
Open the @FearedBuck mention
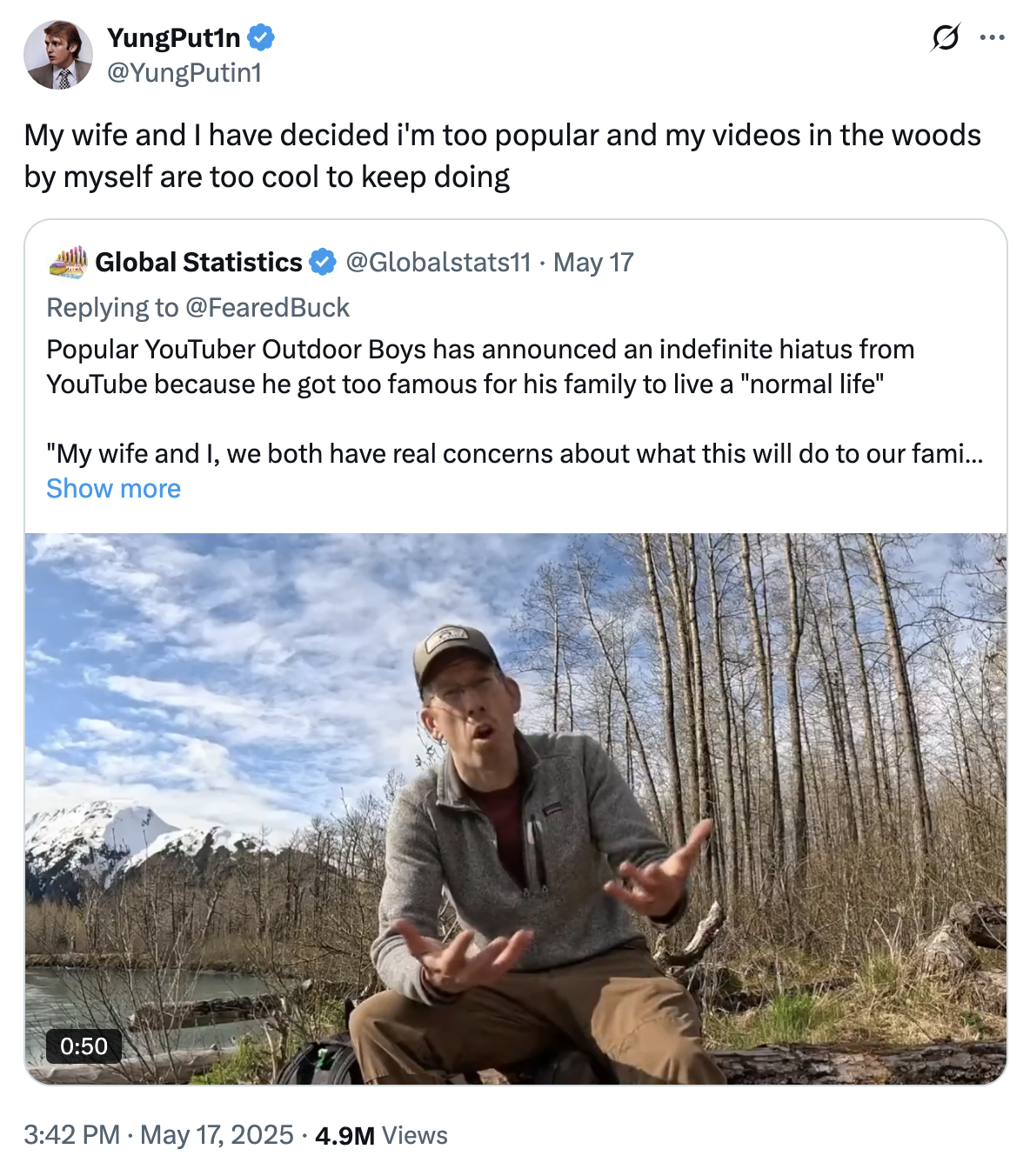(x=267, y=307)
